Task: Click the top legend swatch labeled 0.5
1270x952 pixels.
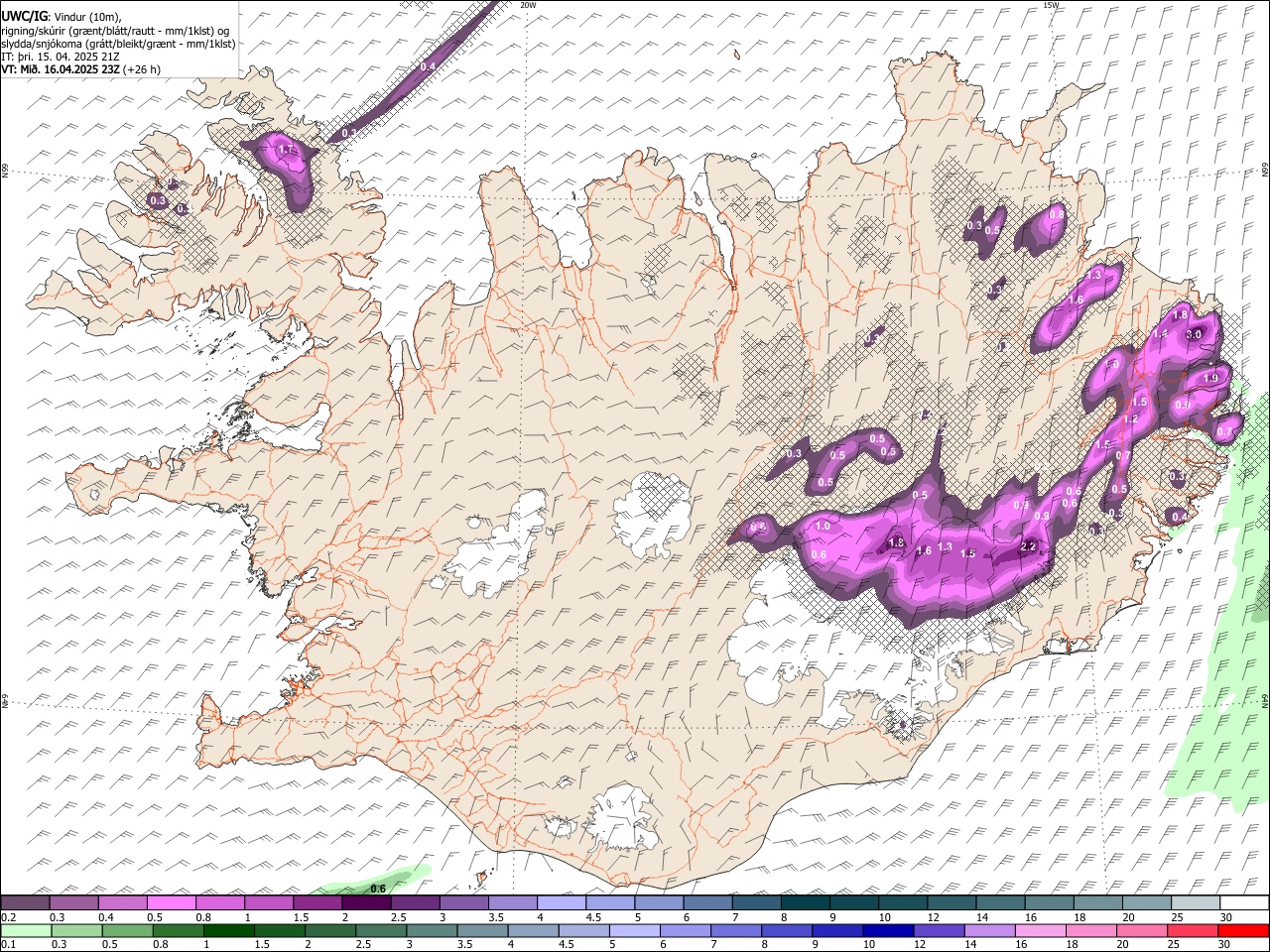Action: click(x=172, y=902)
